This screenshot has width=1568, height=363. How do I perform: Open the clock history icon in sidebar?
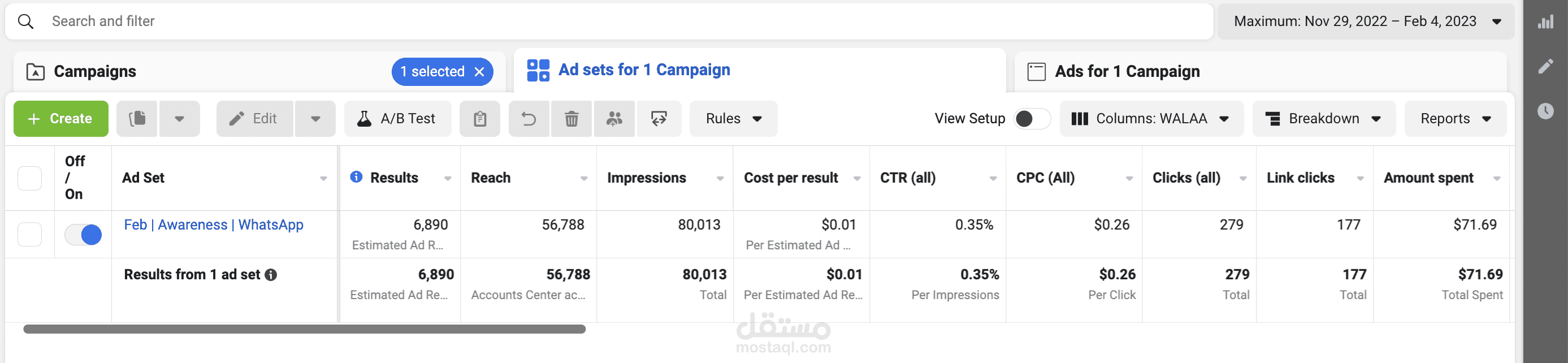coord(1545,111)
